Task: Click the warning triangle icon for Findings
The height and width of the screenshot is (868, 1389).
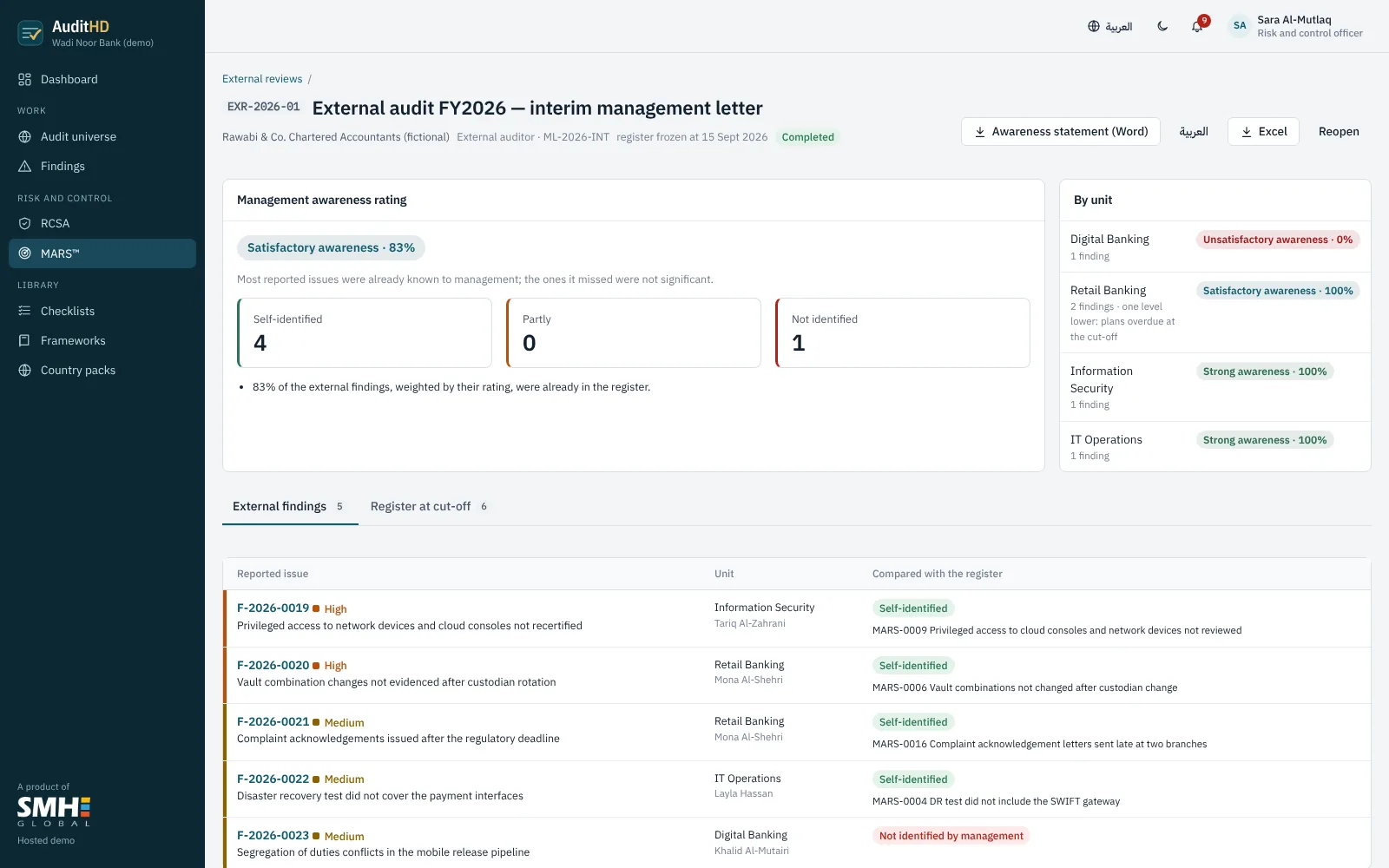Action: coord(24,167)
